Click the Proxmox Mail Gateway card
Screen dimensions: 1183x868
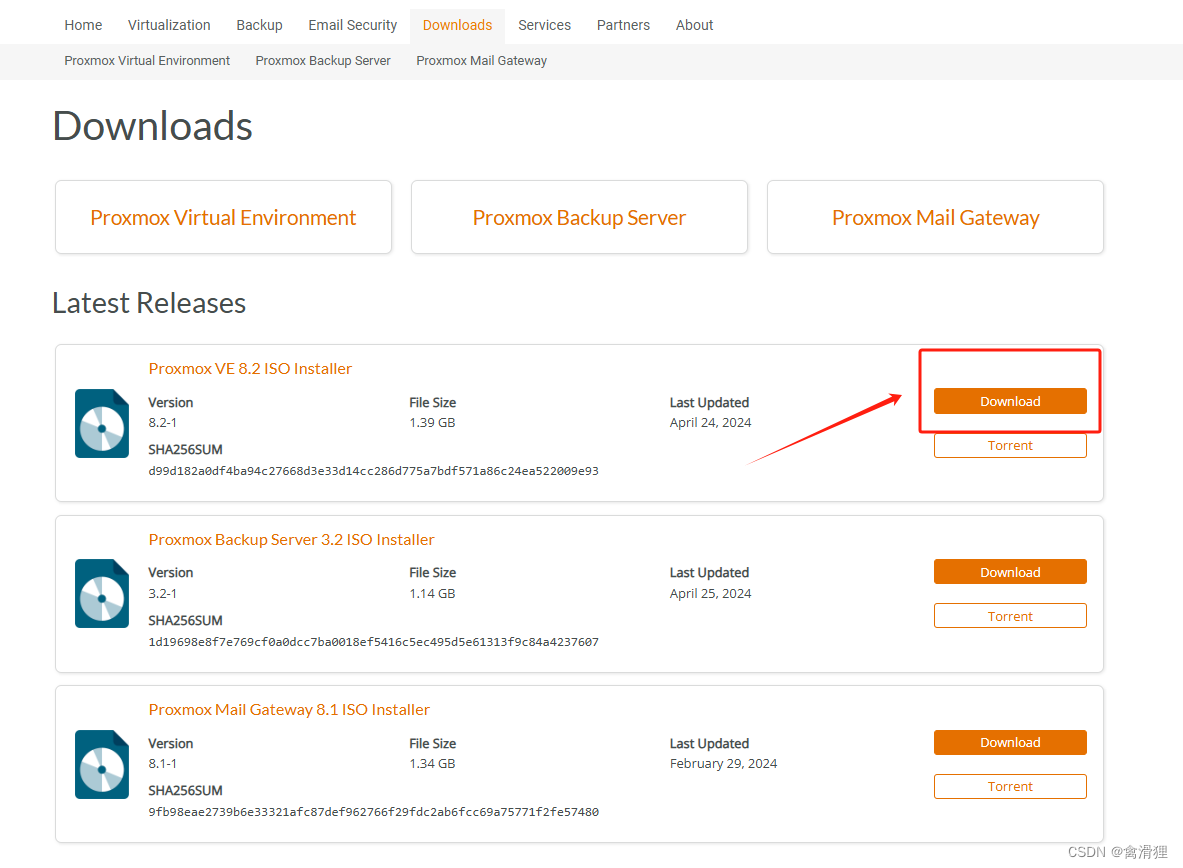[936, 217]
